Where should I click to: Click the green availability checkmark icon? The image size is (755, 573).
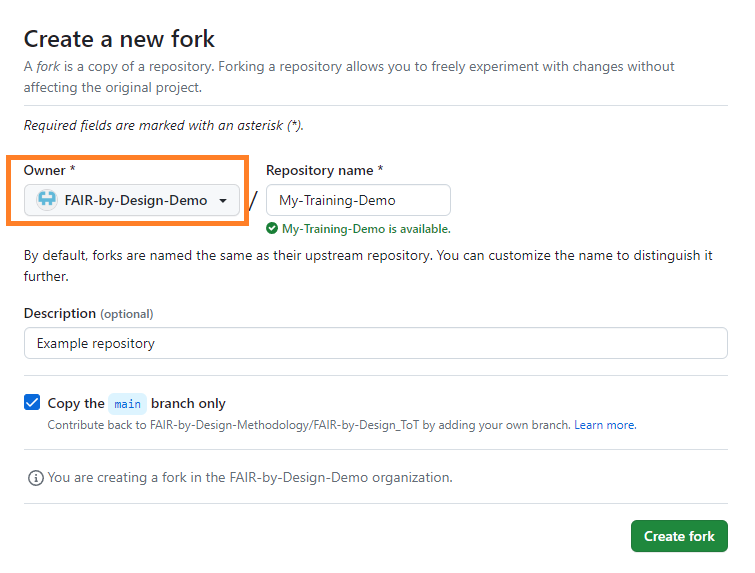(272, 228)
